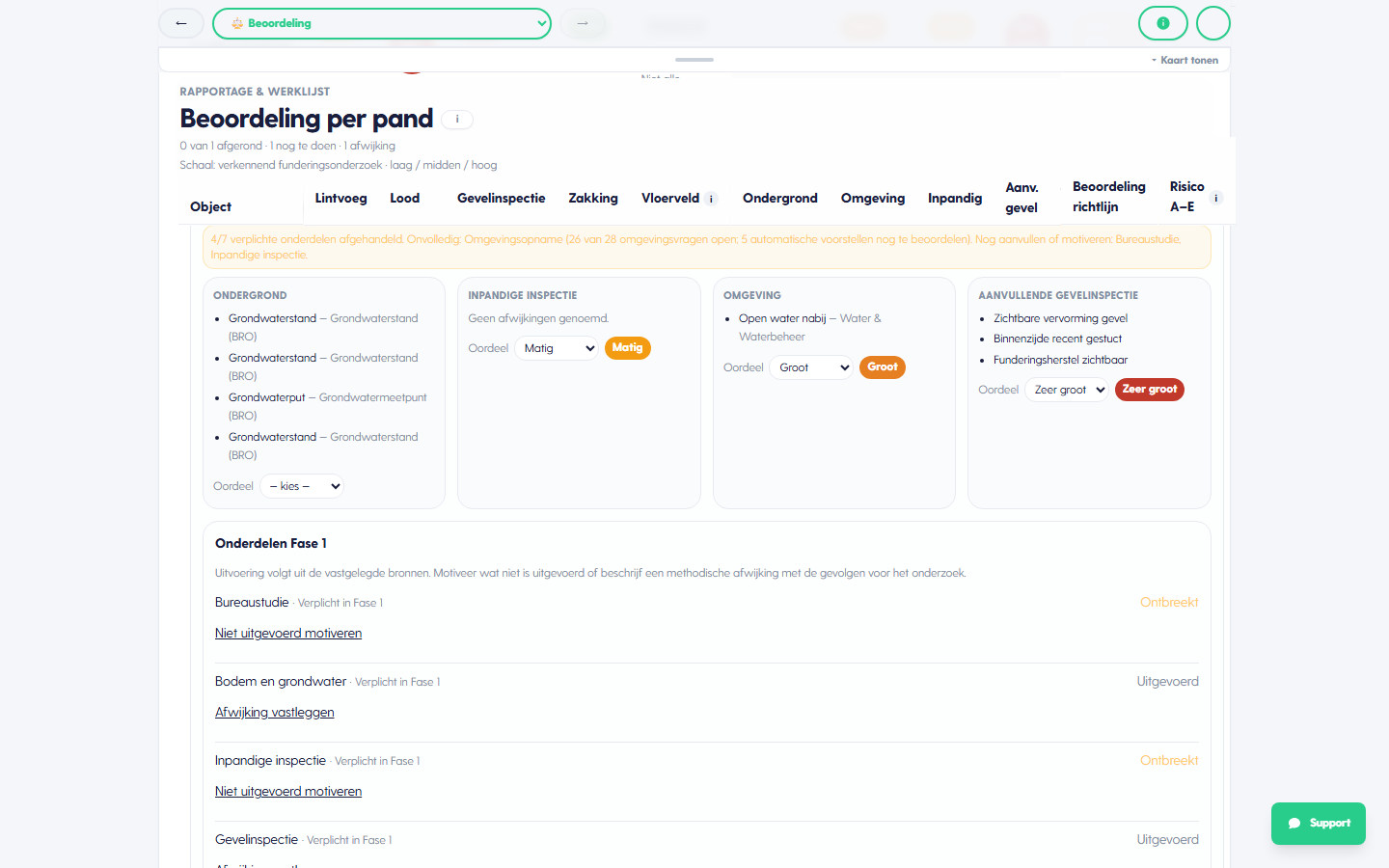This screenshot has height=868, width=1389.
Task: Show info for the Risico A–E column
Action: [1216, 198]
